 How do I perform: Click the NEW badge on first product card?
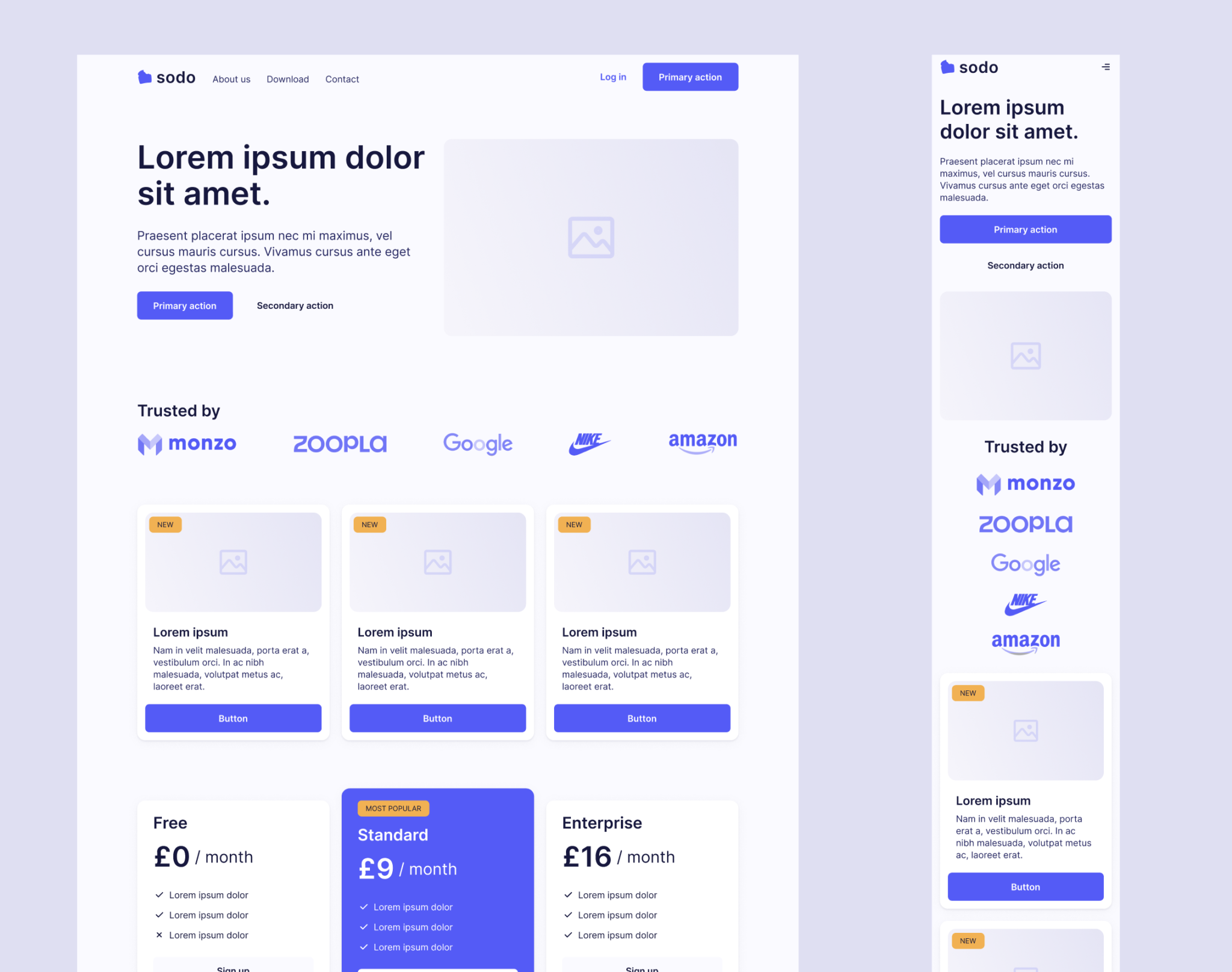click(163, 523)
